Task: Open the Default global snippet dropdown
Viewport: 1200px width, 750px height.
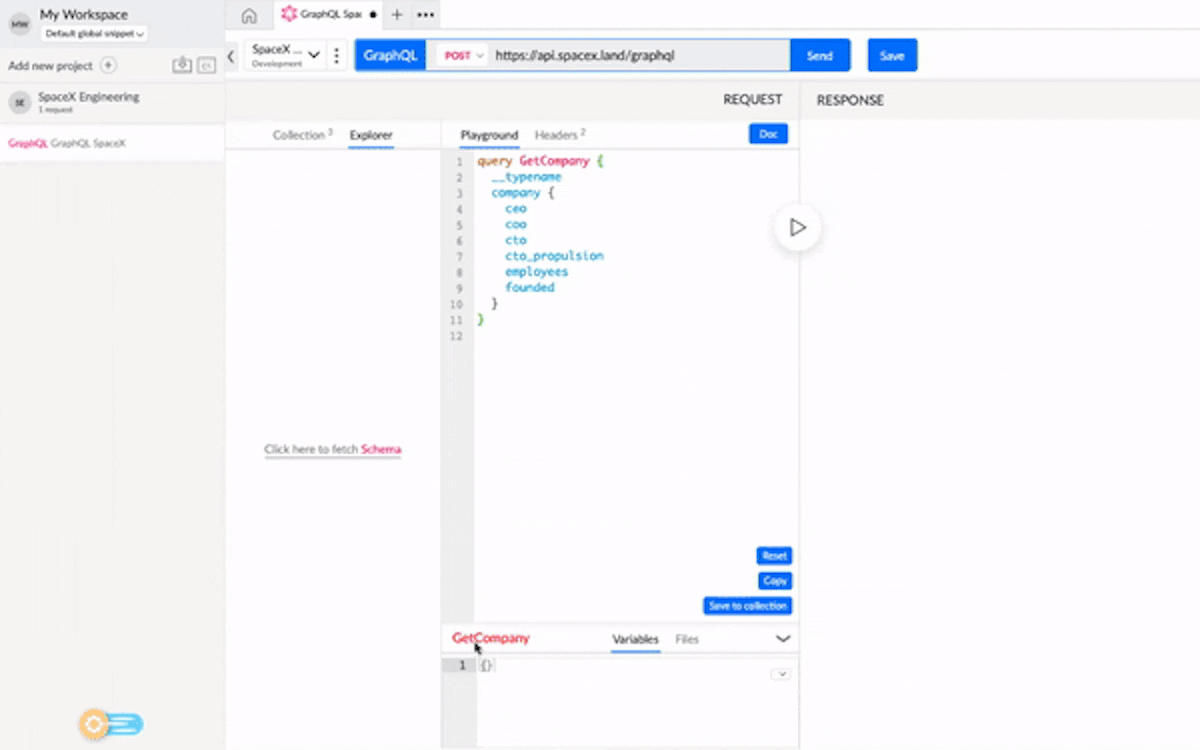Action: pyautogui.click(x=94, y=34)
